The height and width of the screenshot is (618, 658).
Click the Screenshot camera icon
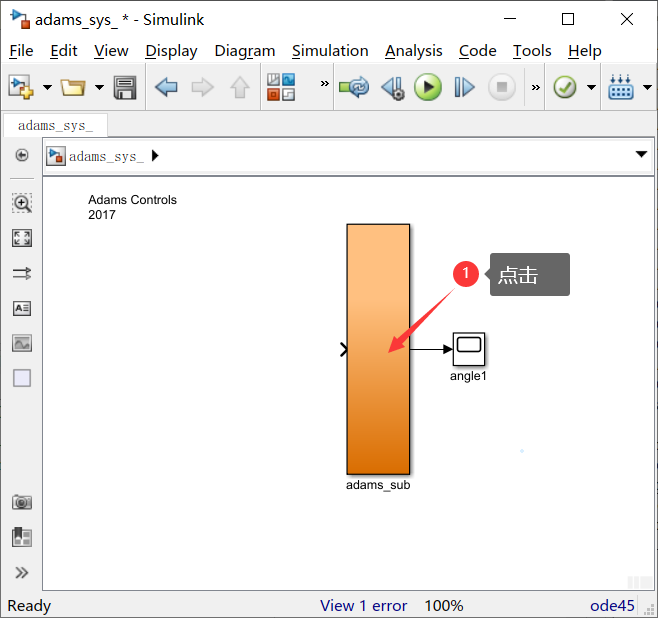[x=22, y=502]
